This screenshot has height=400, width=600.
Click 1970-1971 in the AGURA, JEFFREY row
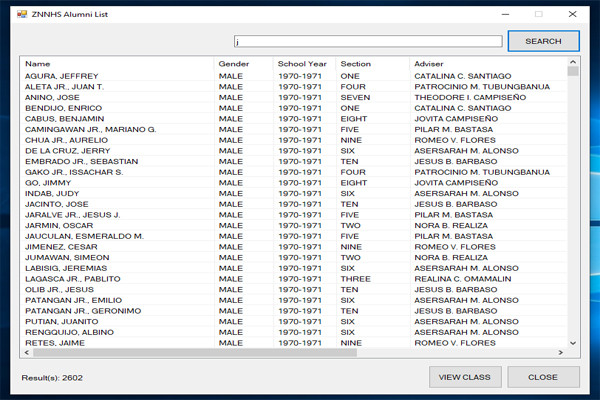(300, 76)
